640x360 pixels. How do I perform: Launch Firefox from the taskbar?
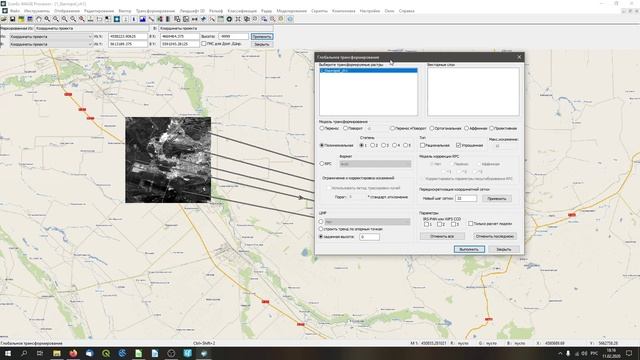click(x=73, y=353)
